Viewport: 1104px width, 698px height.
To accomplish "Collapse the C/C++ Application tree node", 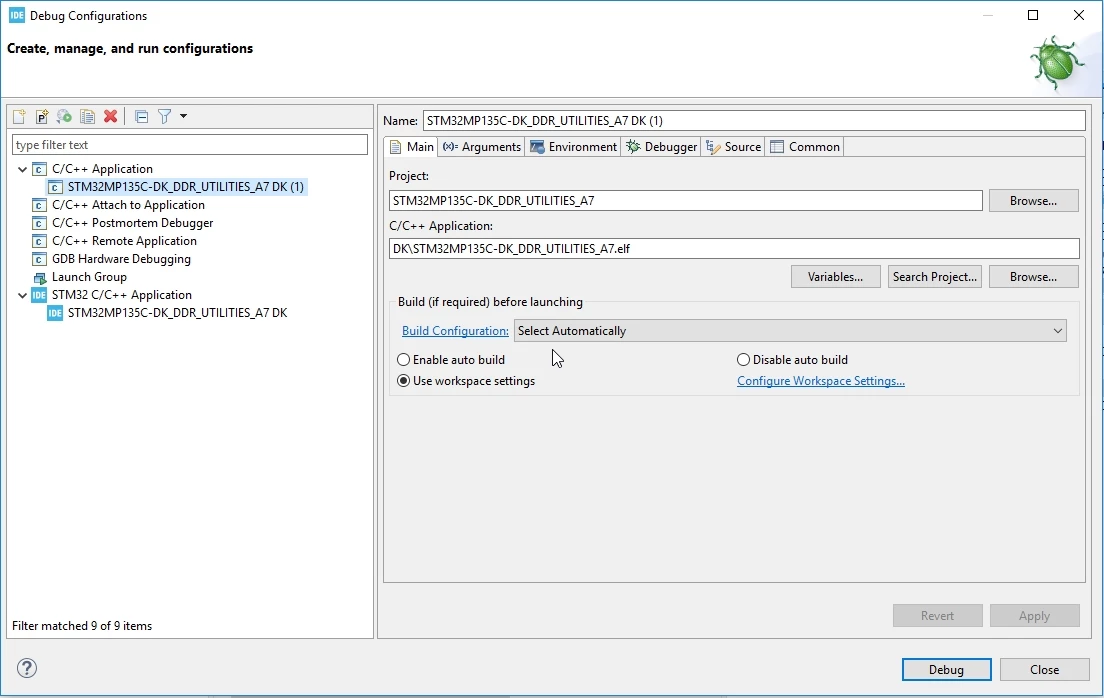I will click(23, 169).
